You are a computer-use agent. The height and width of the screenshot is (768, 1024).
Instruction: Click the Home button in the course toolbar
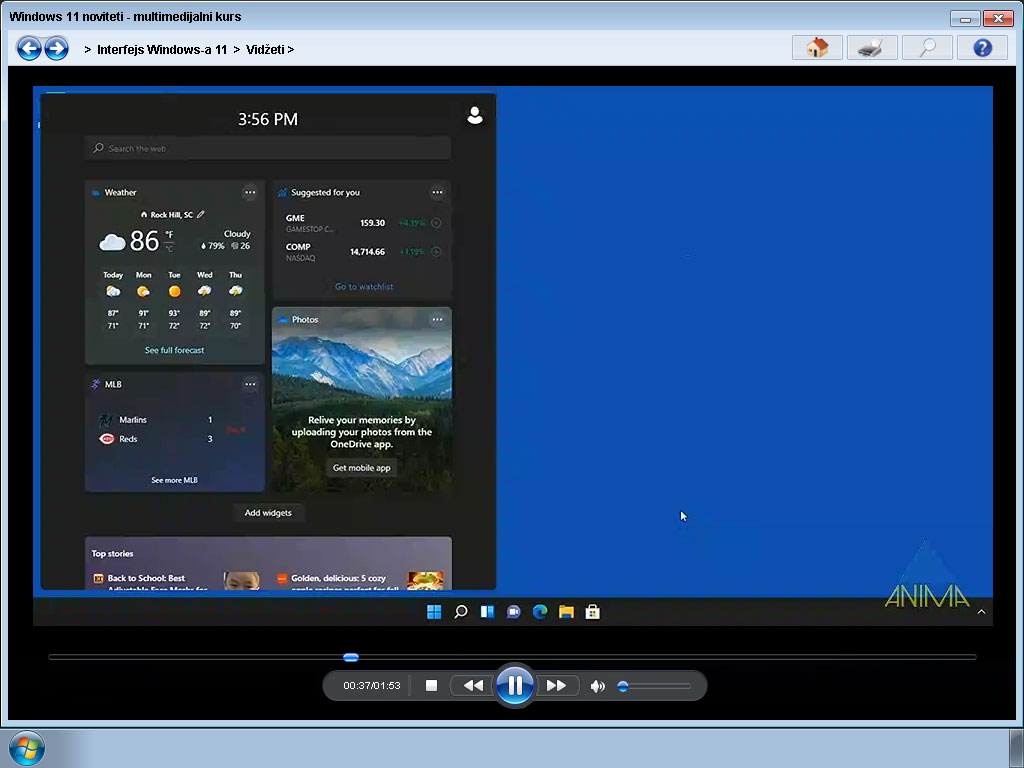[817, 47]
